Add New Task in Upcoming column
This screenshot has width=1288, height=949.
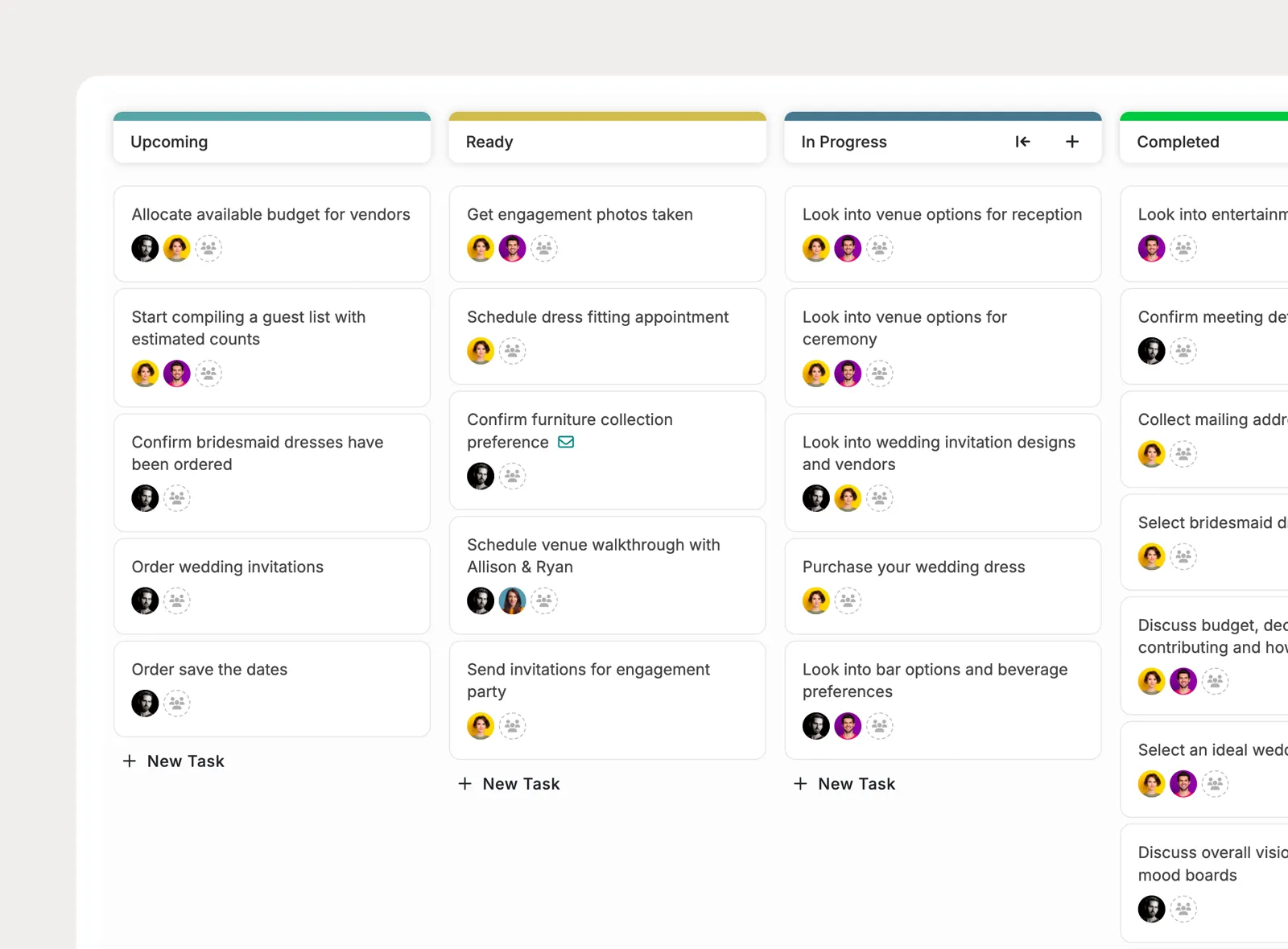tap(174, 761)
